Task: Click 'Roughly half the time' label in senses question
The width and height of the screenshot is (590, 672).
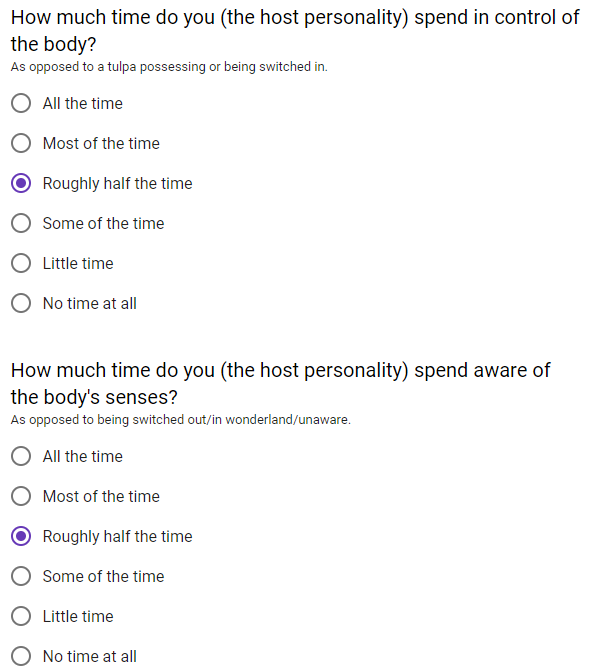Action: point(117,537)
